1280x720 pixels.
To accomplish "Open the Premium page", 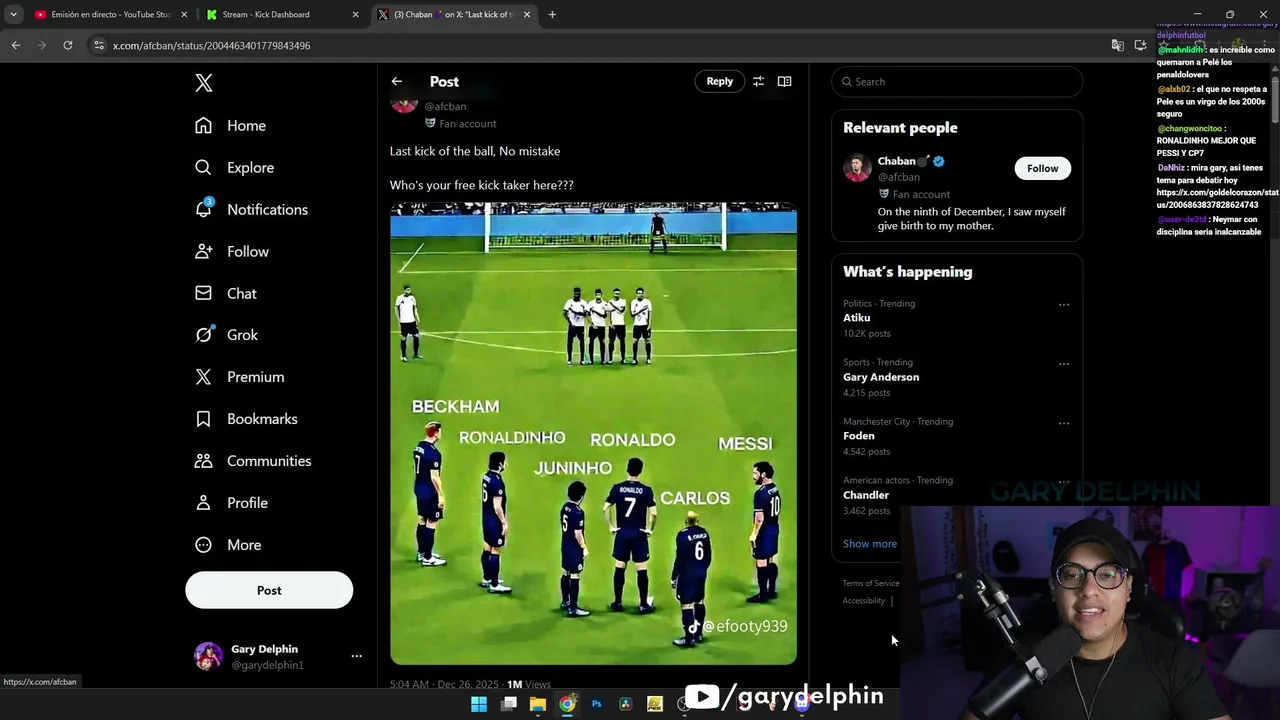I will tap(240, 377).
